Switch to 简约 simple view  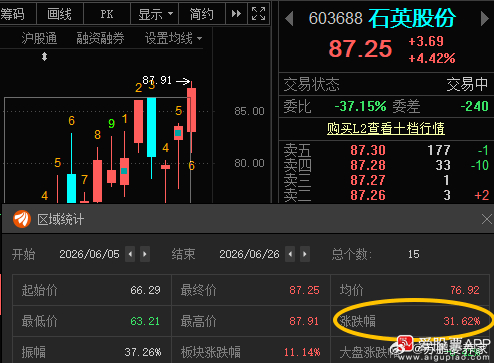click(x=202, y=14)
